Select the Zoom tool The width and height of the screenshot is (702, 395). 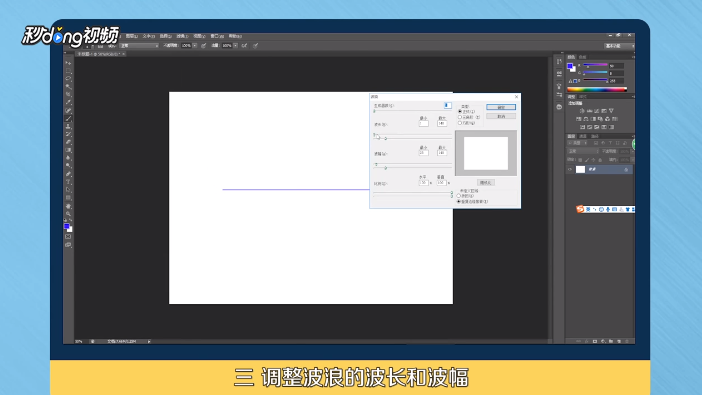[x=68, y=214]
